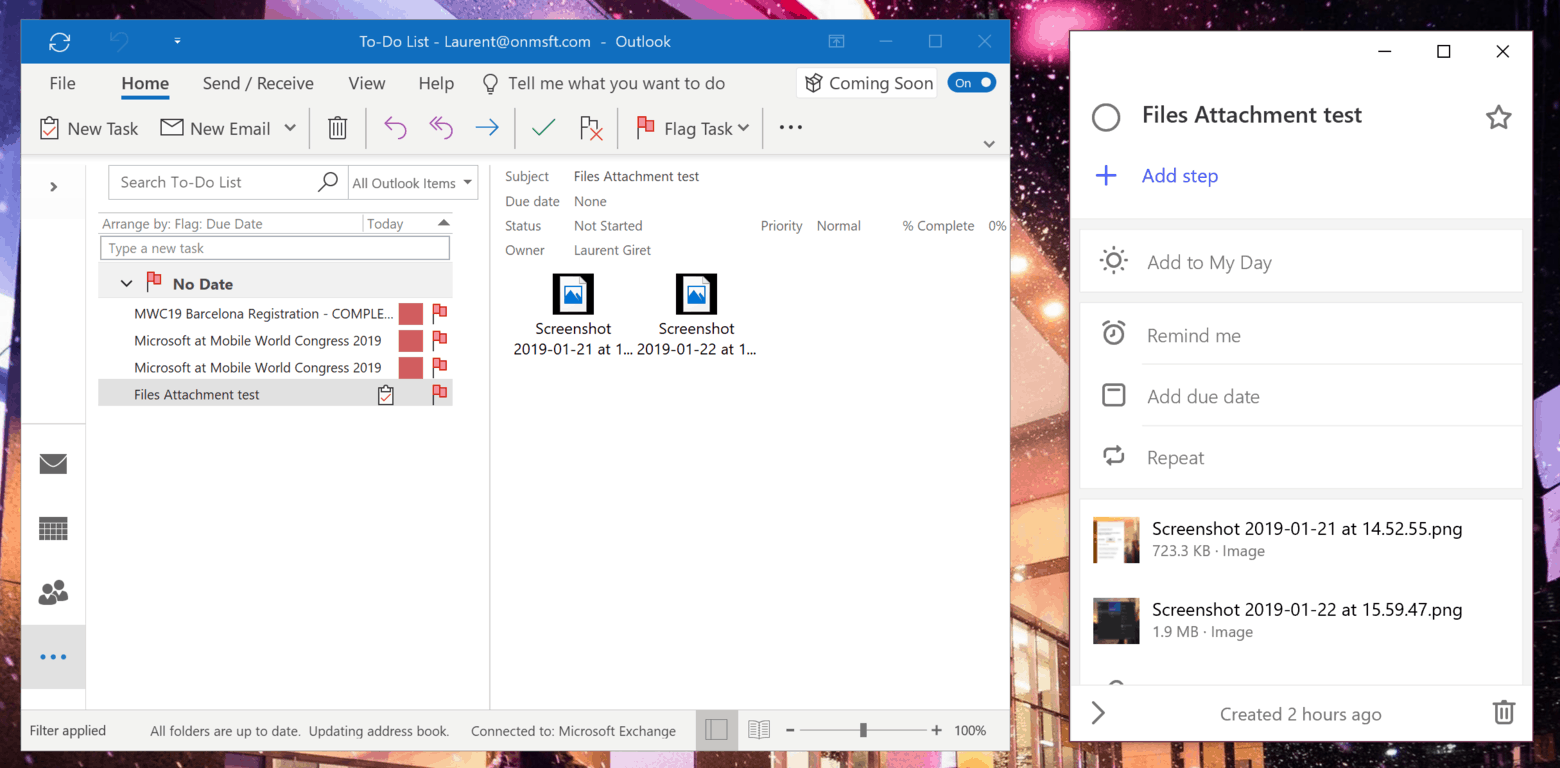Screen dimensions: 1560x768
Task: Delete the task with To-Do trash icon
Action: click(1504, 713)
